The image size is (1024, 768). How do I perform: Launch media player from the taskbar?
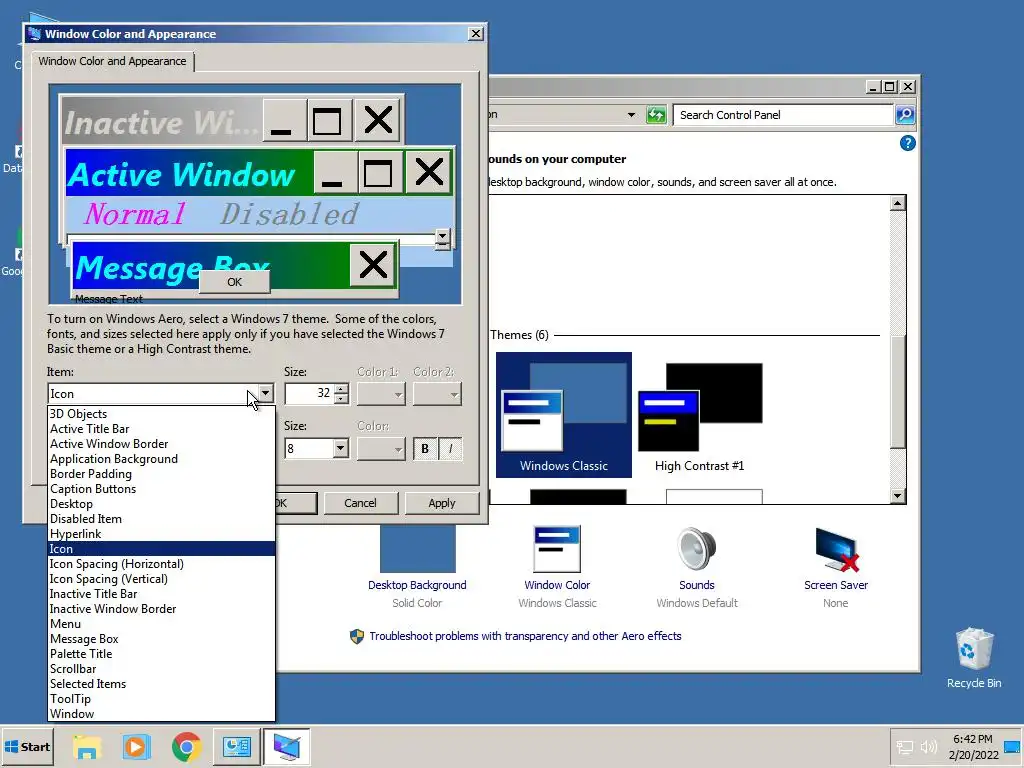click(x=136, y=746)
